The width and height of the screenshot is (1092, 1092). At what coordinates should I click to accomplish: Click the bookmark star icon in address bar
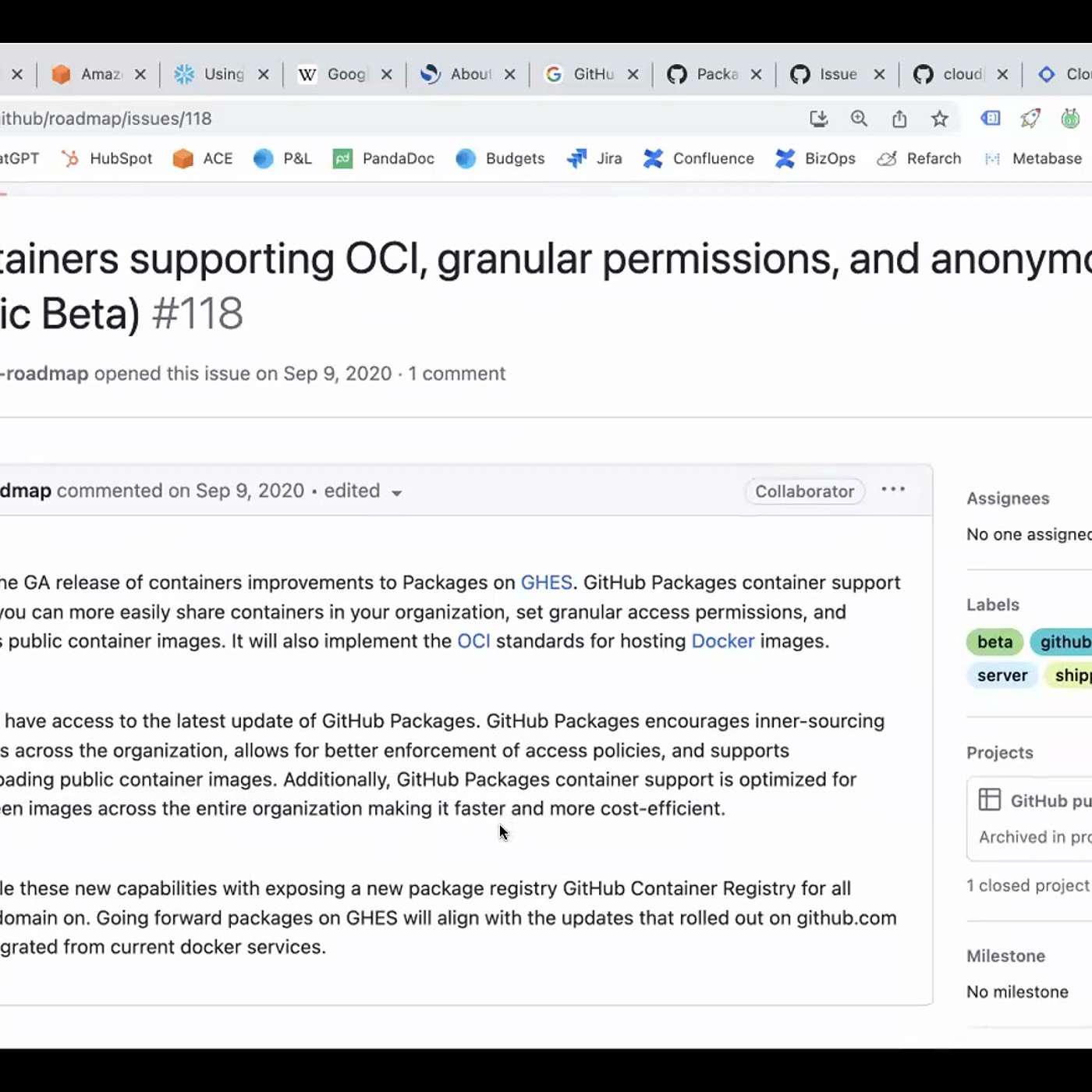coord(939,119)
